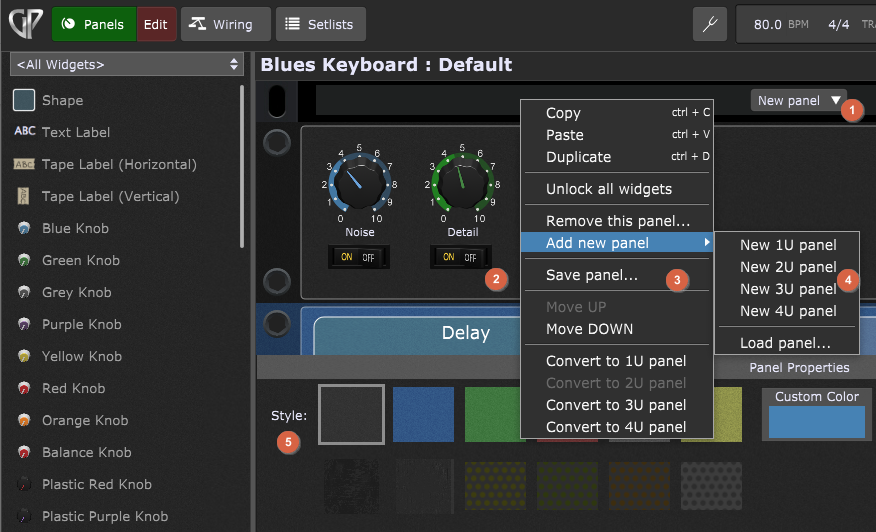Viewport: 876px width, 532px height.
Task: Select the Delay panel label
Action: click(465, 332)
